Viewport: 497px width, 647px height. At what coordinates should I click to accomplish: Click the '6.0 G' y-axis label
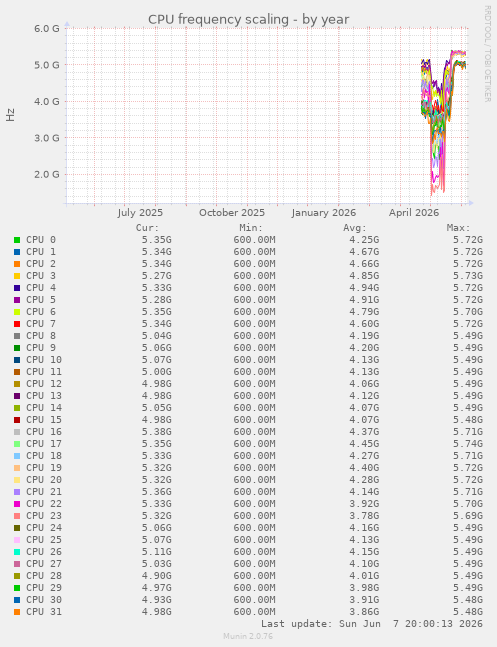click(x=47, y=28)
